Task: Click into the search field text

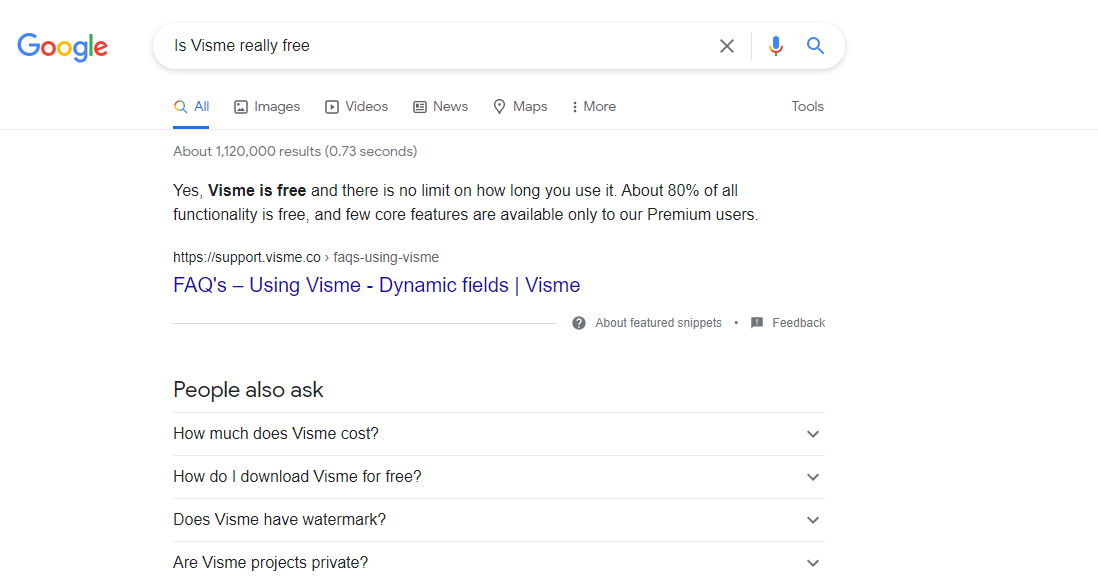Action: point(242,46)
